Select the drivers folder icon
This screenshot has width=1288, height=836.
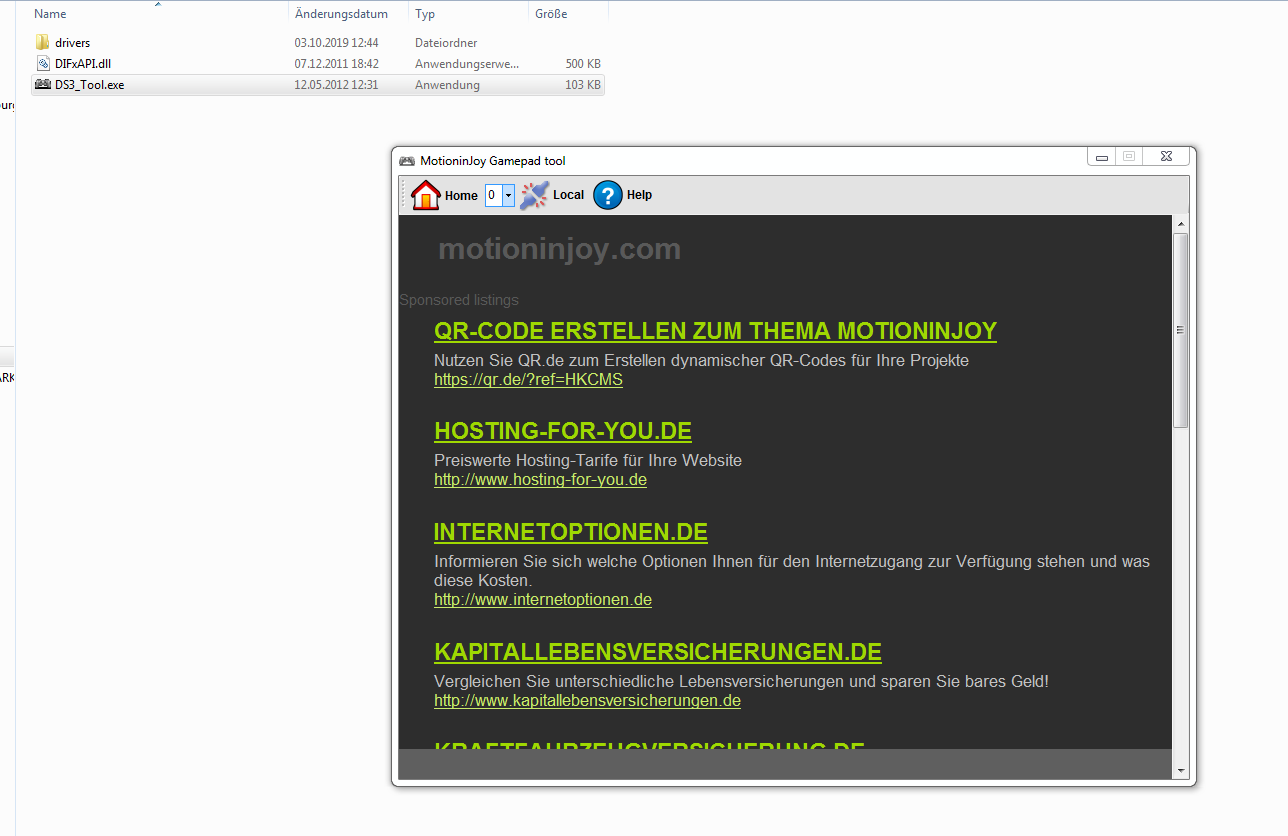[x=42, y=43]
